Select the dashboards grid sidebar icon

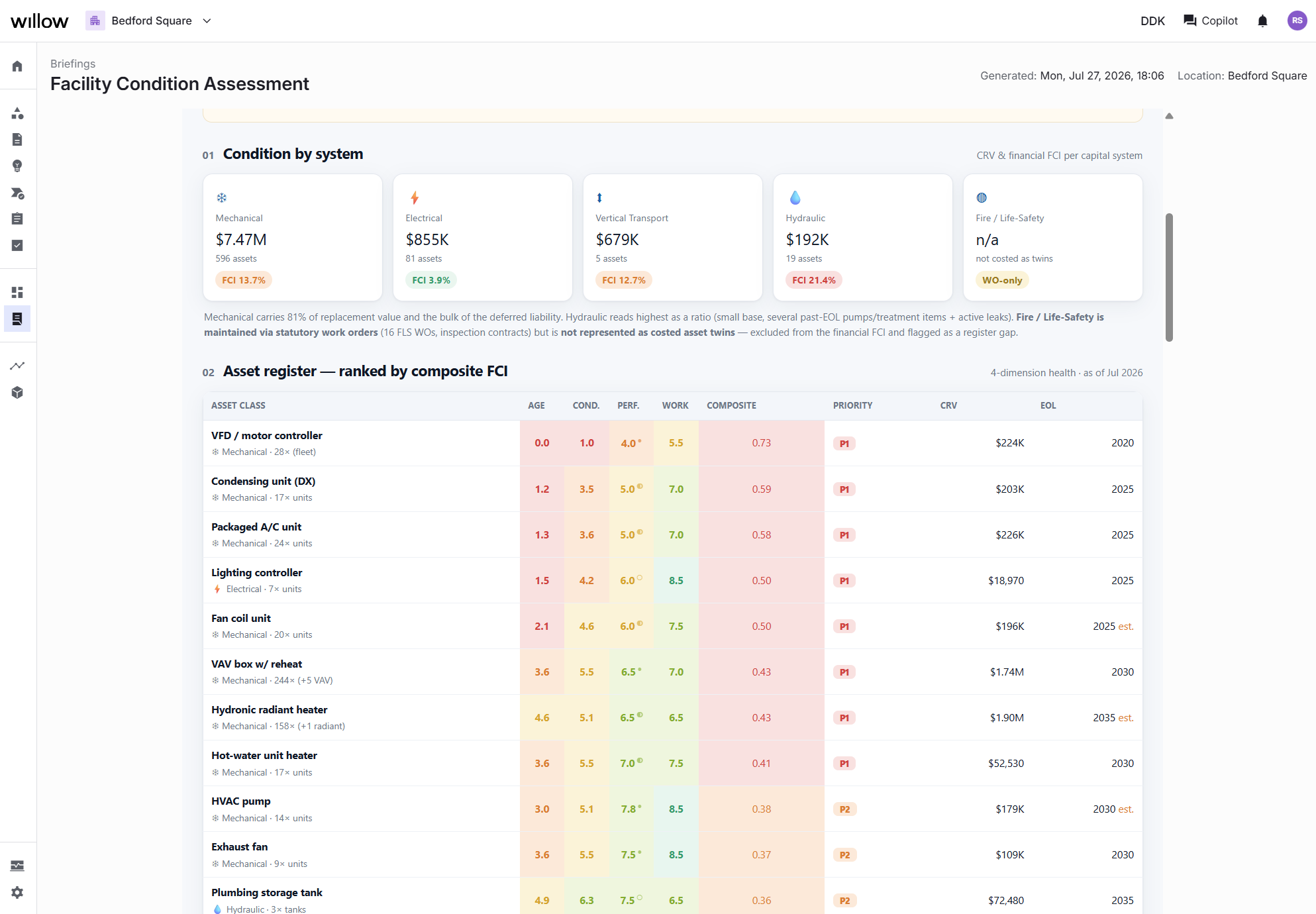[x=17, y=293]
